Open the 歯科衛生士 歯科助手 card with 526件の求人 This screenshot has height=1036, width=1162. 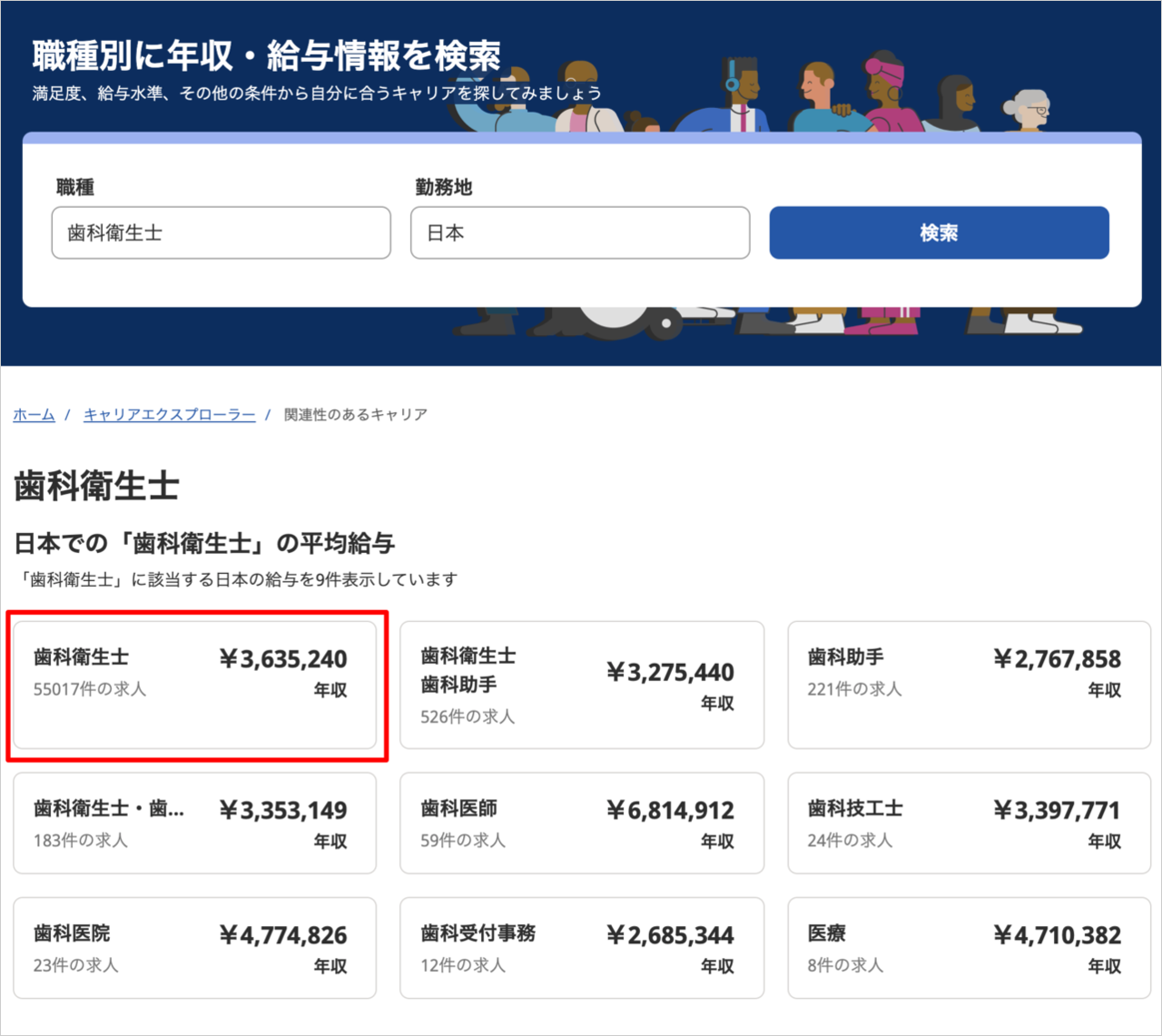582,686
